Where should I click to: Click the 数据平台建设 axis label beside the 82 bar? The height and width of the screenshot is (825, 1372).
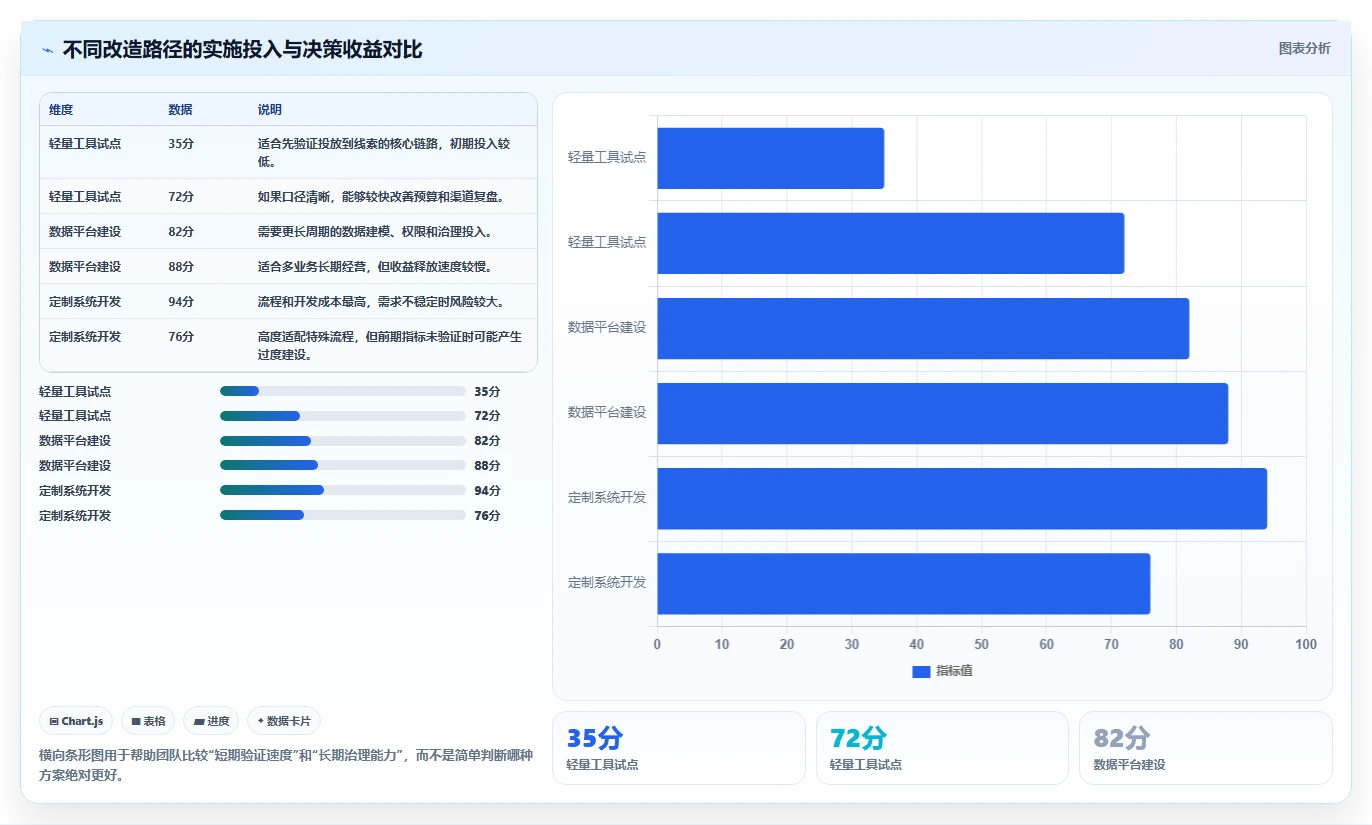(607, 327)
